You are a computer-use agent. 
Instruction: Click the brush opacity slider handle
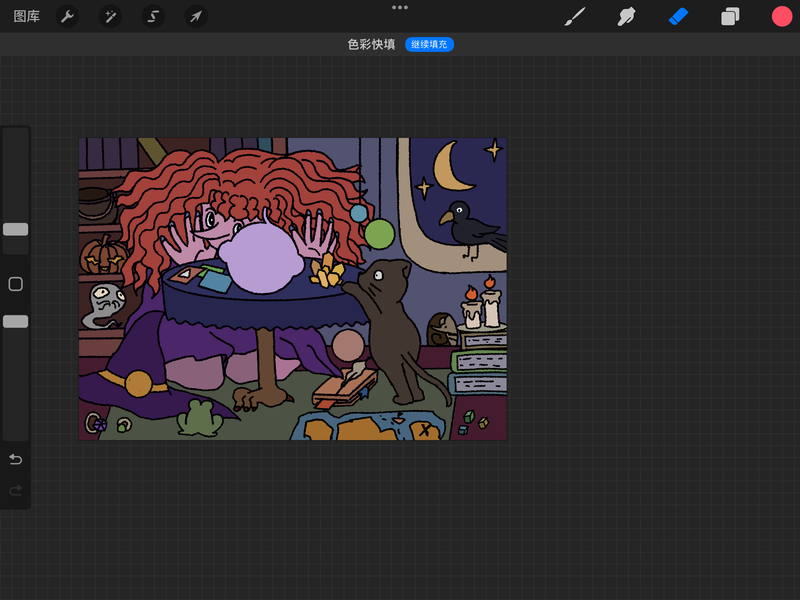click(x=16, y=321)
